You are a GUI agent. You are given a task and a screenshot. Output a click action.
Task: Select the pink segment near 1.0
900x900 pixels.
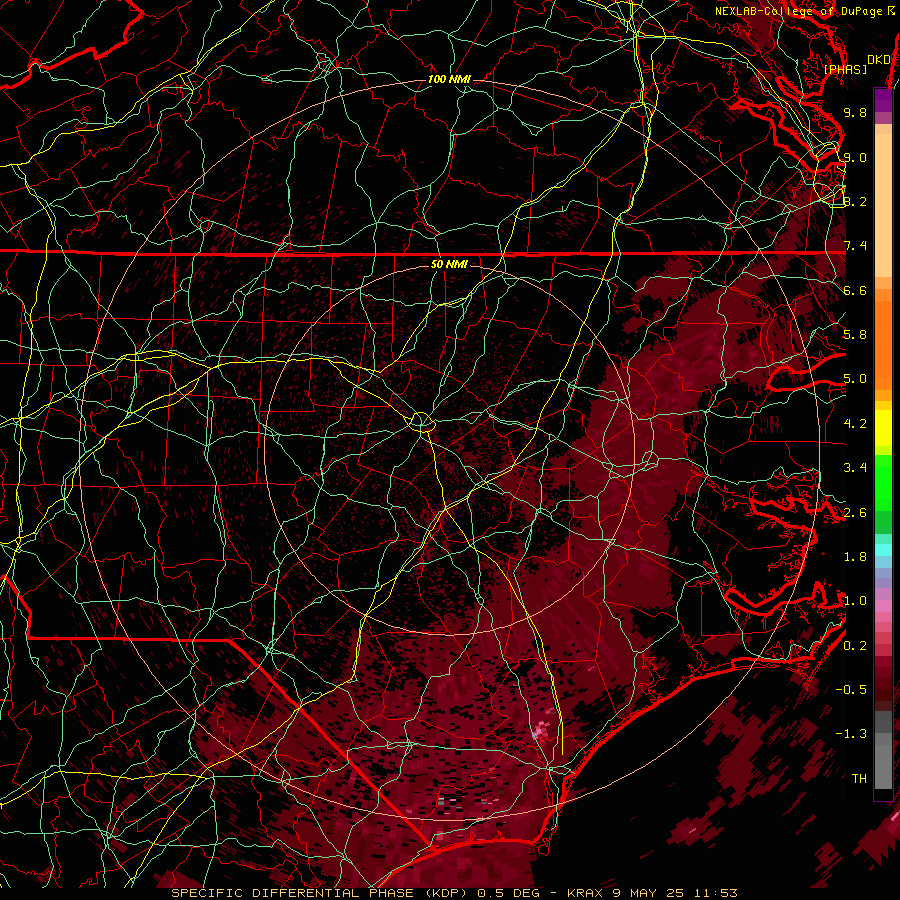tap(883, 606)
